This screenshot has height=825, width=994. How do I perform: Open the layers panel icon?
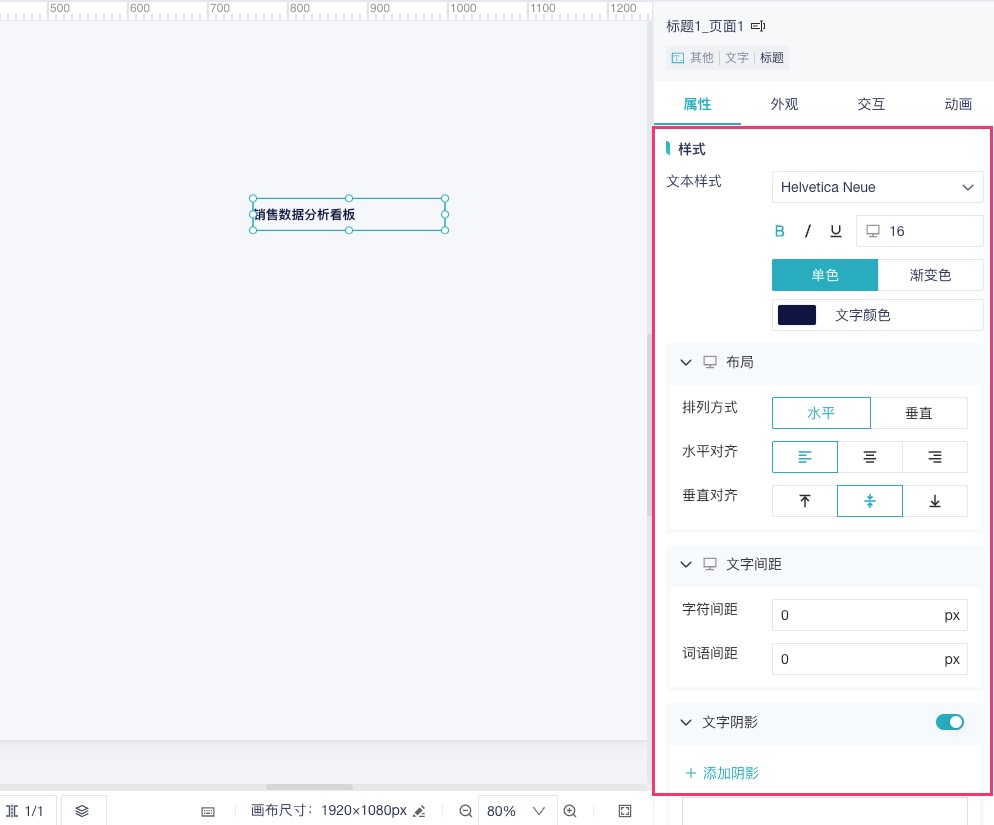point(82,811)
